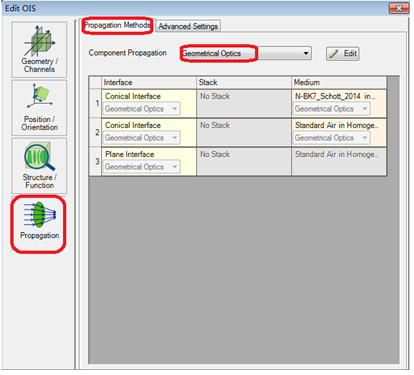
Task: Close the Edit OIS dialog
Action: pos(399,8)
